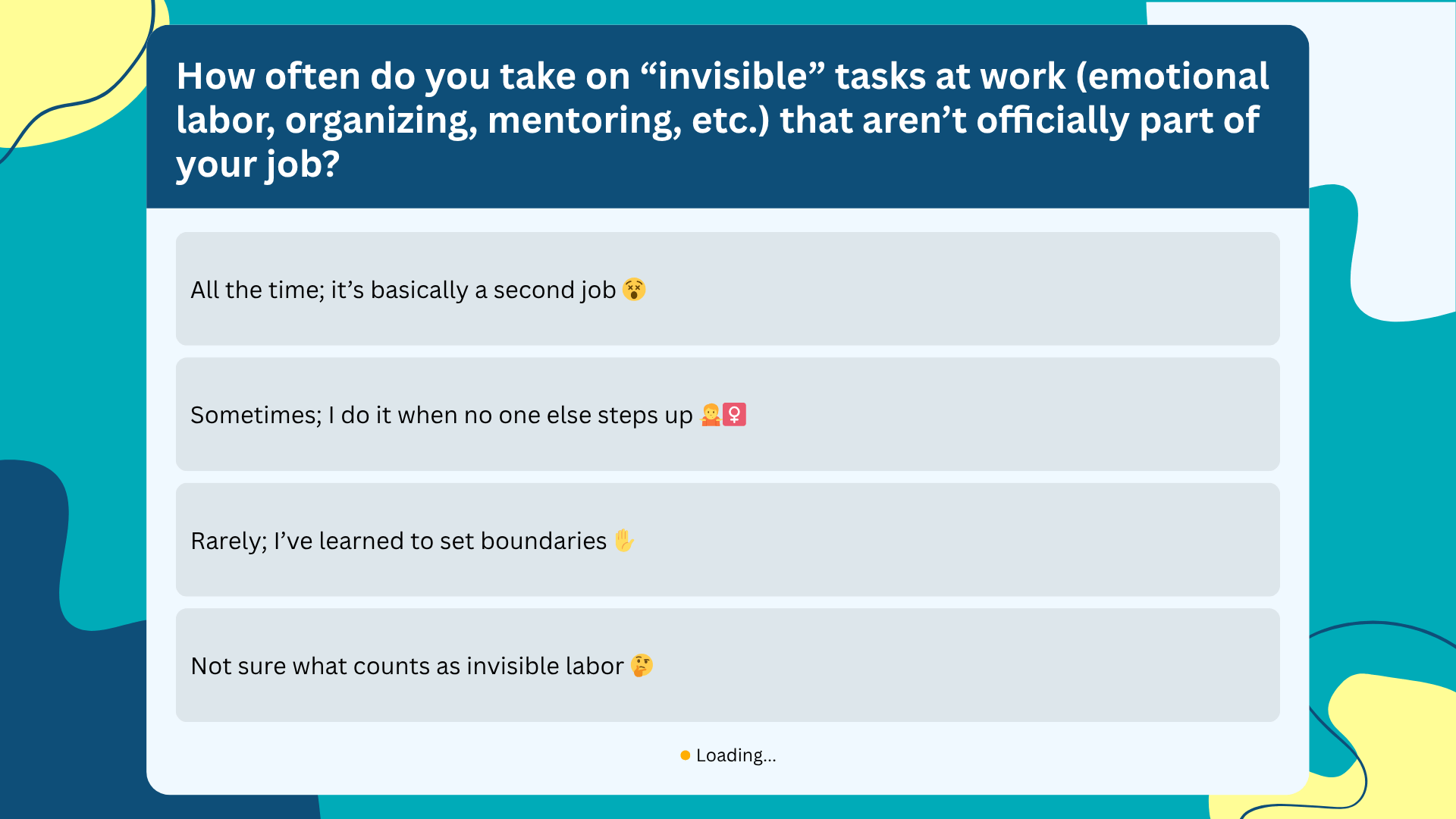
Task: Click the 'Loading...' status text
Action: coord(736,755)
